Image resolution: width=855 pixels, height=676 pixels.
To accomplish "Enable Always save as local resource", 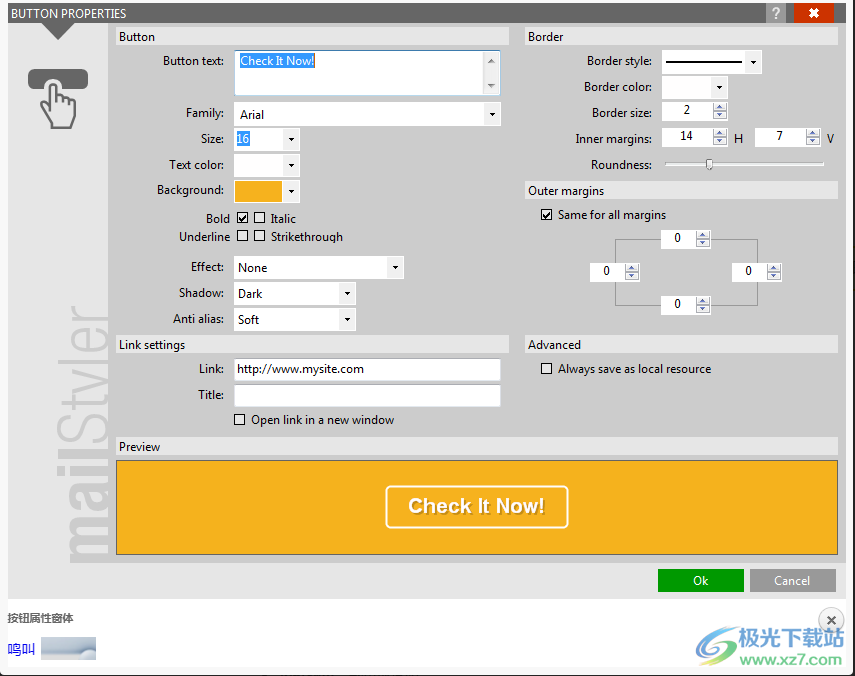I will (x=547, y=368).
